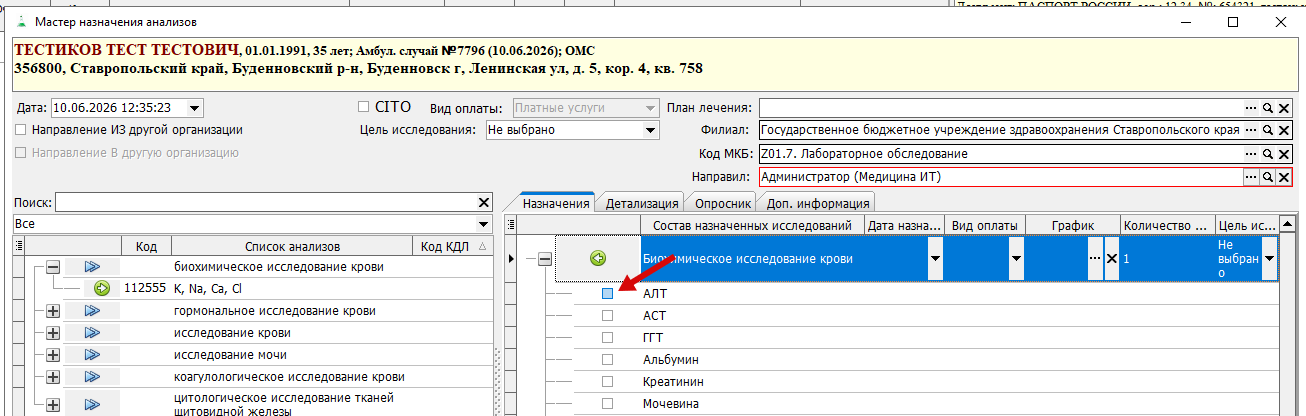Tick the АЛТ checkbox
The image size is (1306, 416).
(607, 294)
